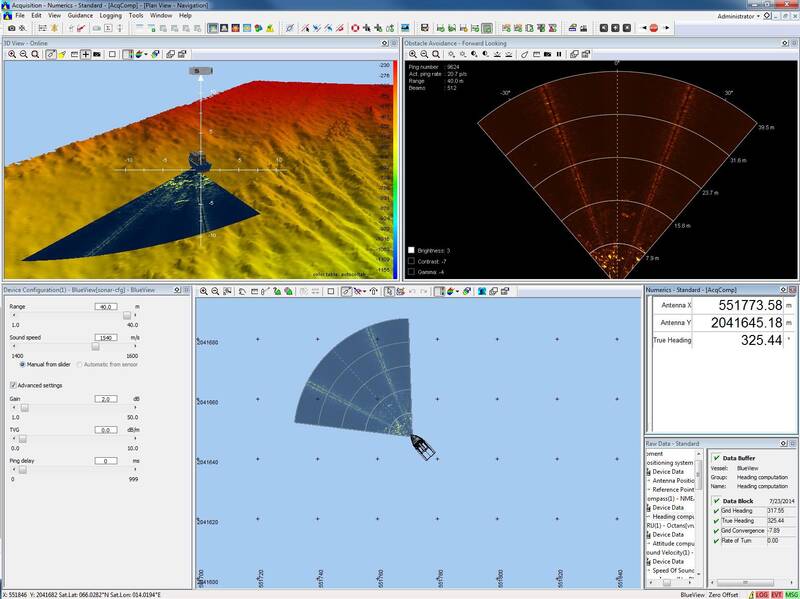Screen dimensions: 800x599
Task: Click the red stop icon in top toolbar
Action: click(x=654, y=28)
